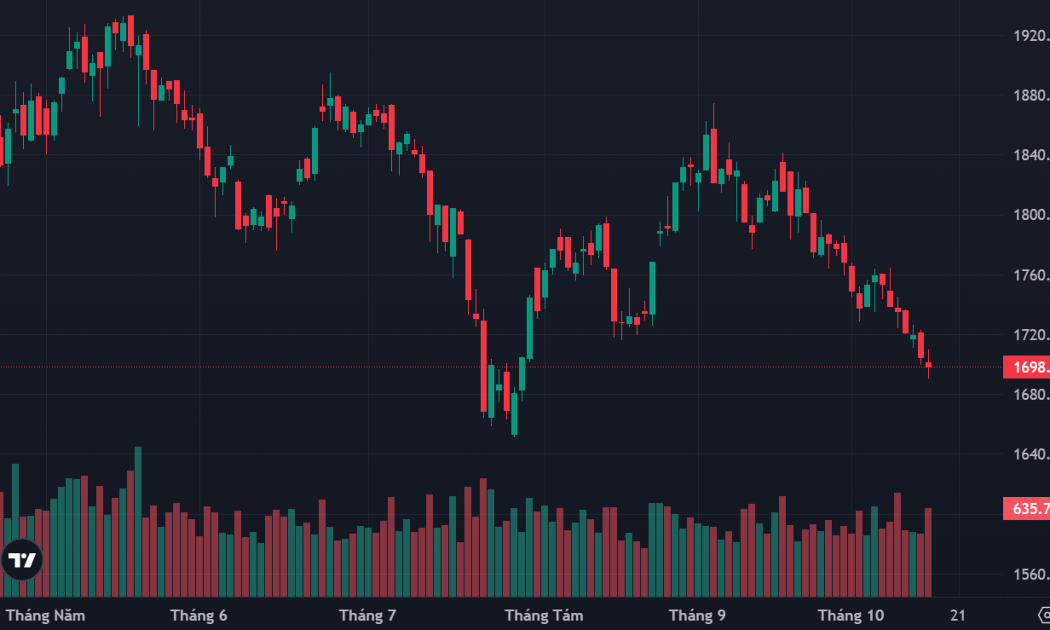Click the 1920 price scale label
The image size is (1050, 630).
1031,35
